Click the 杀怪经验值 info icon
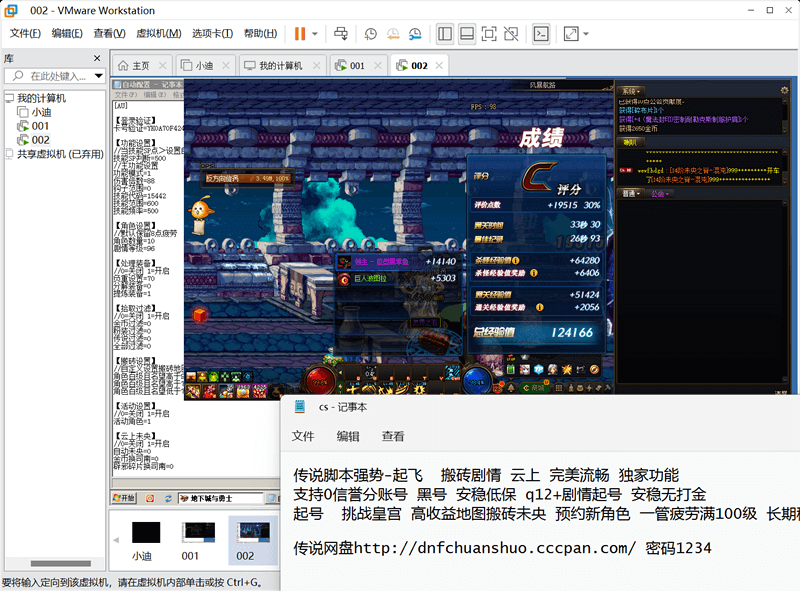The height and width of the screenshot is (591, 800). pyautogui.click(x=516, y=260)
